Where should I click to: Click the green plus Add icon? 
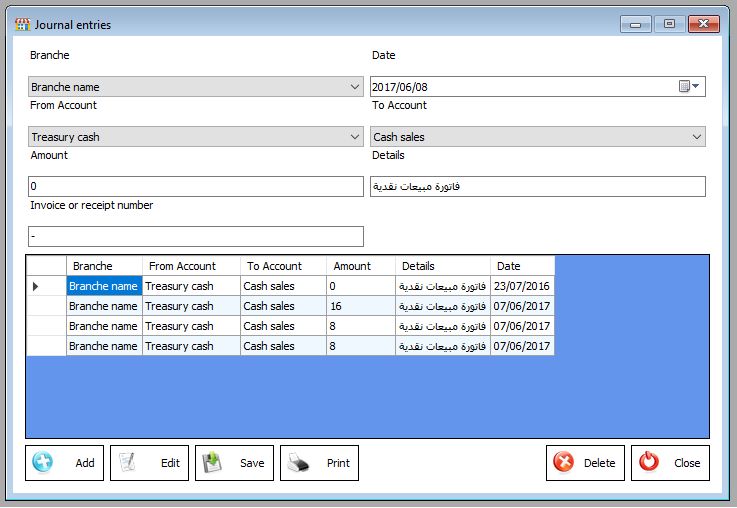point(42,463)
